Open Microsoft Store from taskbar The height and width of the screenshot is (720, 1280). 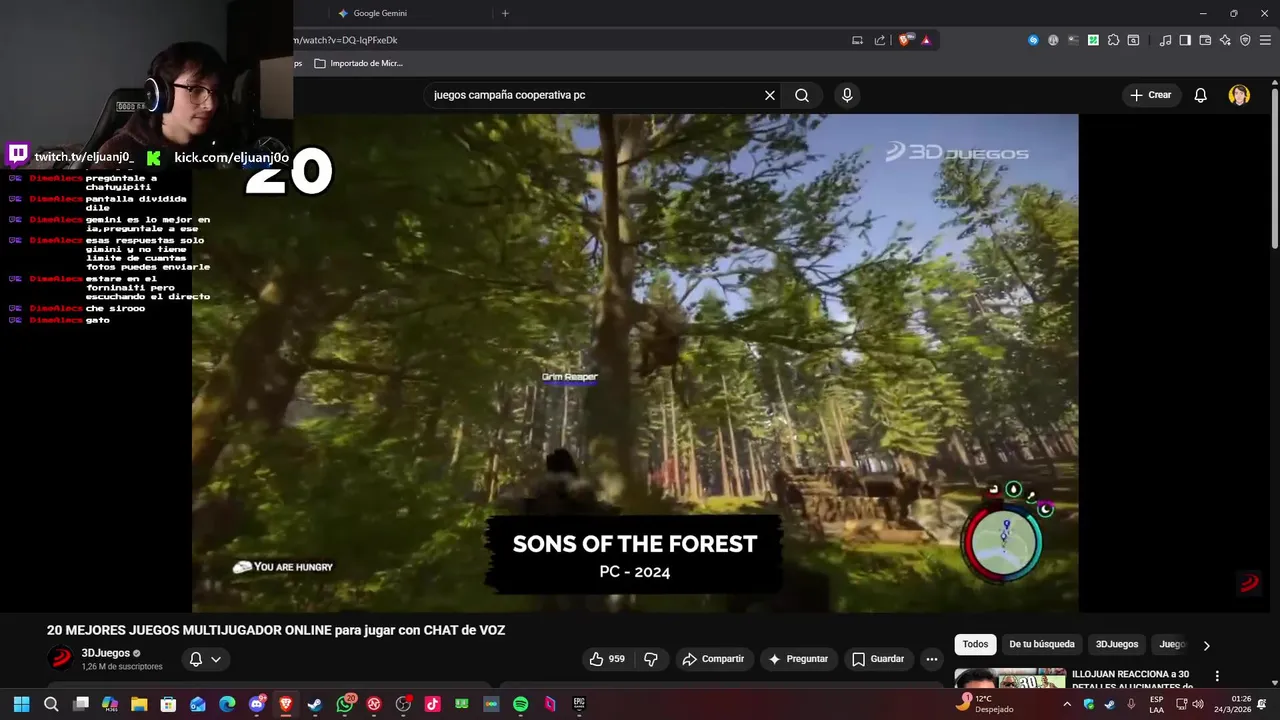click(168, 704)
